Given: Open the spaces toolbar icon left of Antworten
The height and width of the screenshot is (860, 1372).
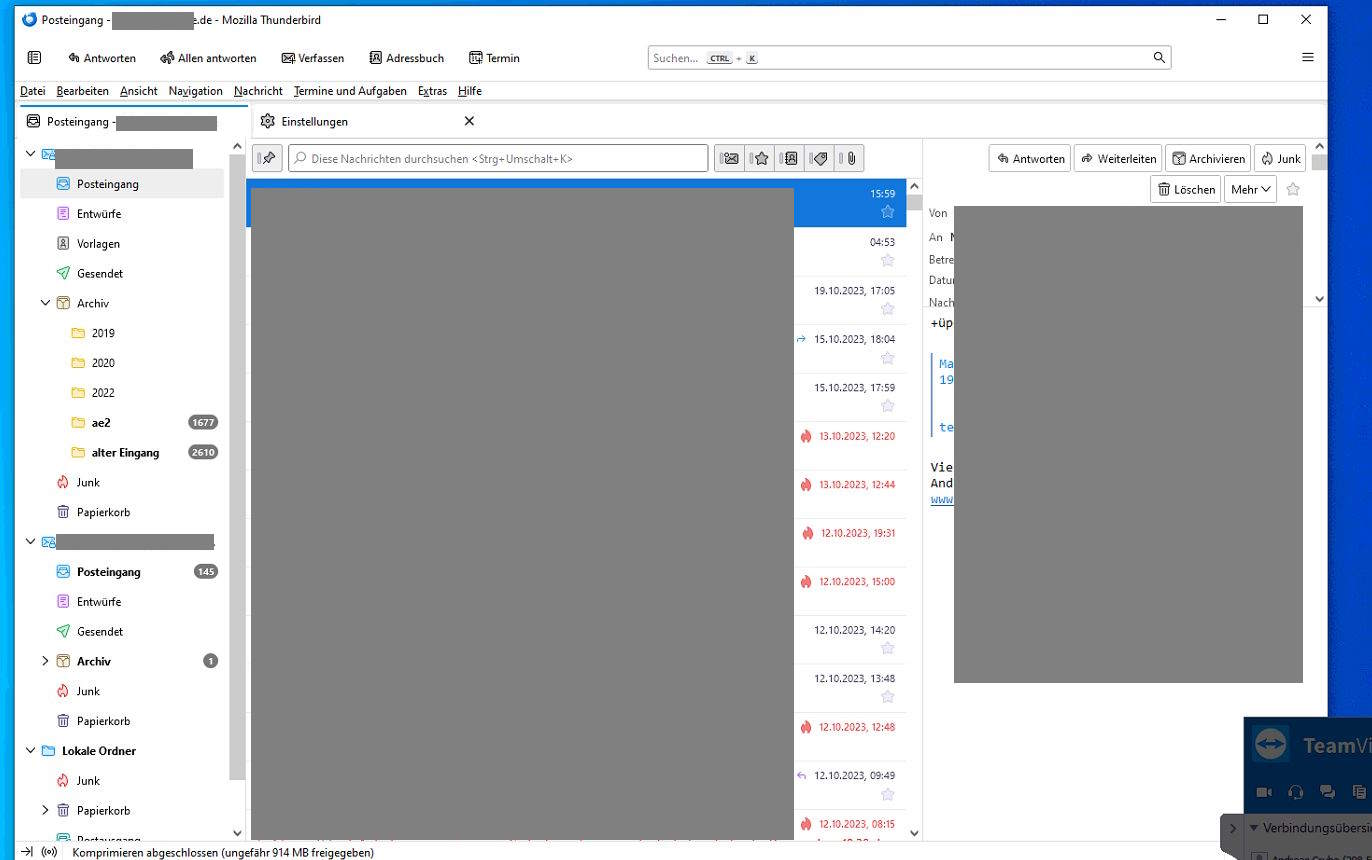Looking at the screenshot, I should (34, 58).
